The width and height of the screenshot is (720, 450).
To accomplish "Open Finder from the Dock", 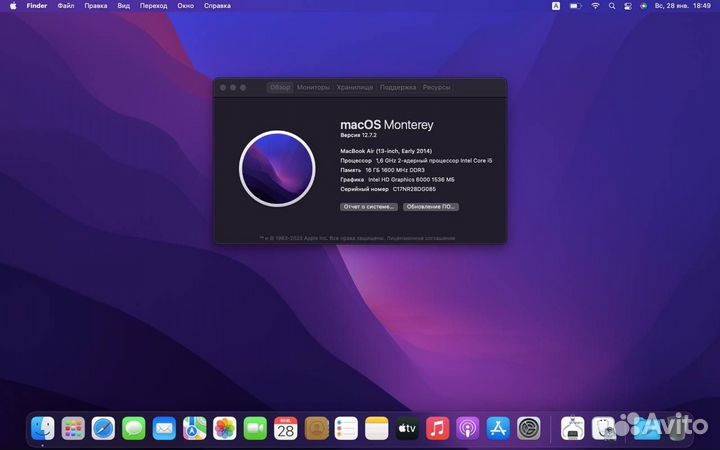I will (x=43, y=428).
